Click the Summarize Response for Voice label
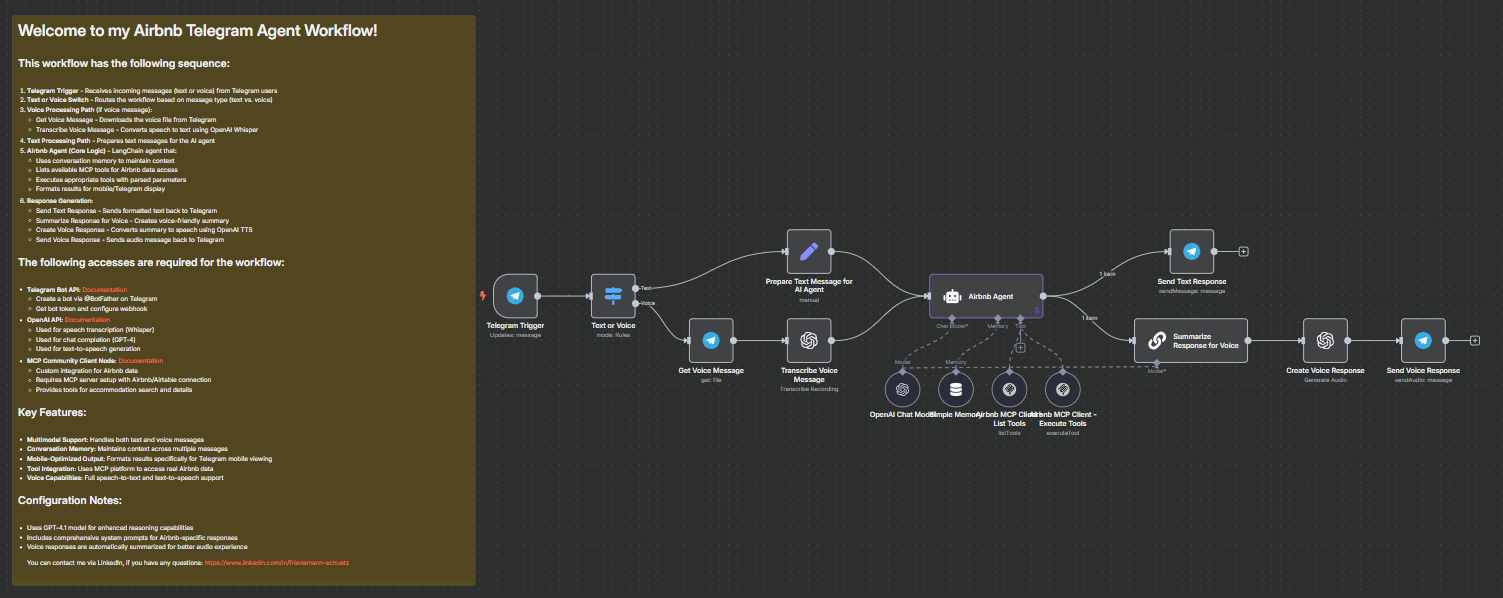 coord(1205,341)
